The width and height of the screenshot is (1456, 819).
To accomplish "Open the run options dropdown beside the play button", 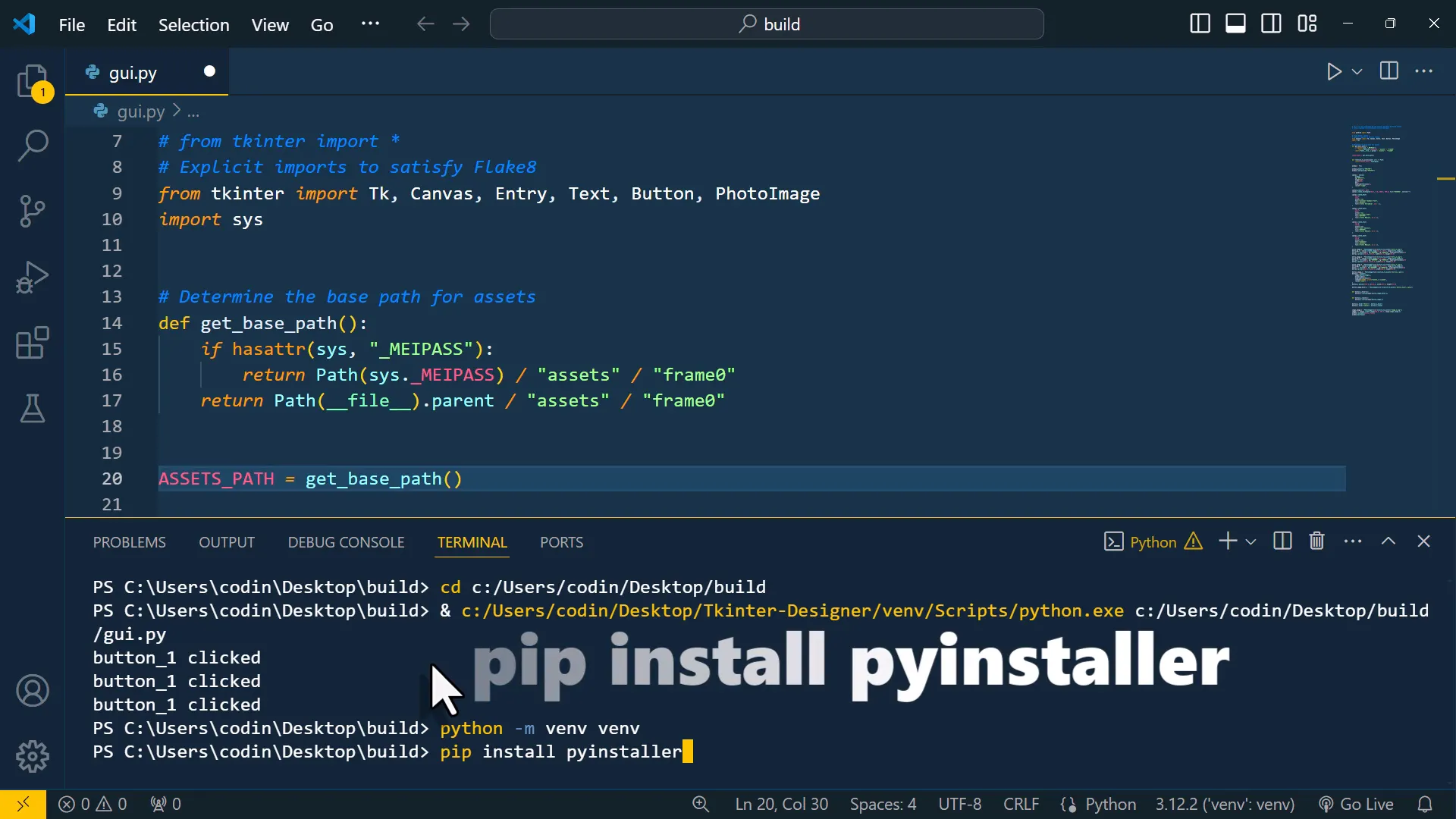I will tap(1357, 71).
